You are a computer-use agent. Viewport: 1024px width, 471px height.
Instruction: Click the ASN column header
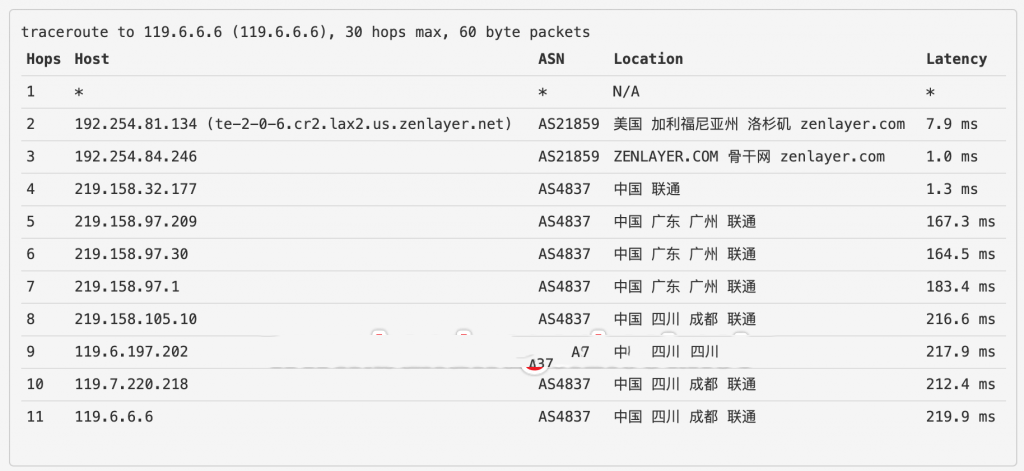click(x=551, y=59)
